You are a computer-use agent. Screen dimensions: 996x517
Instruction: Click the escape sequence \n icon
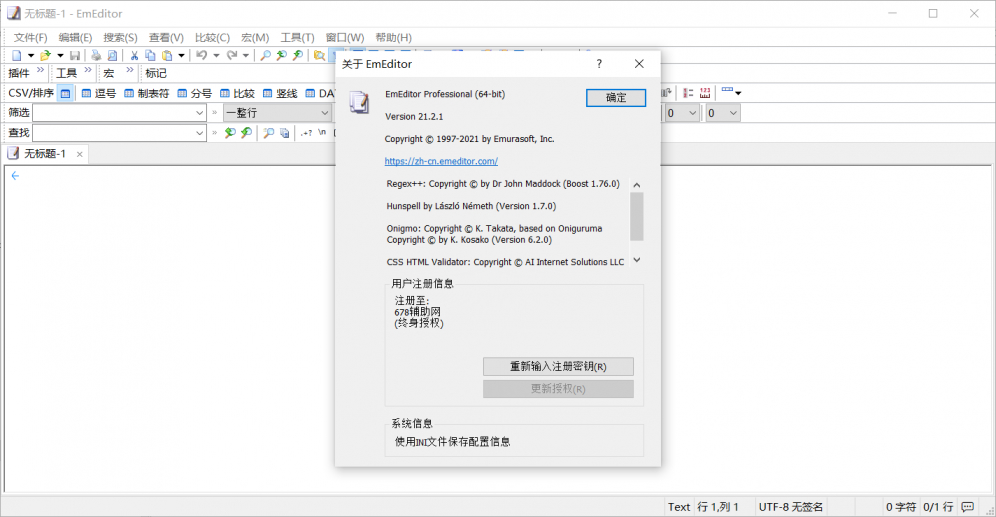[x=322, y=132]
